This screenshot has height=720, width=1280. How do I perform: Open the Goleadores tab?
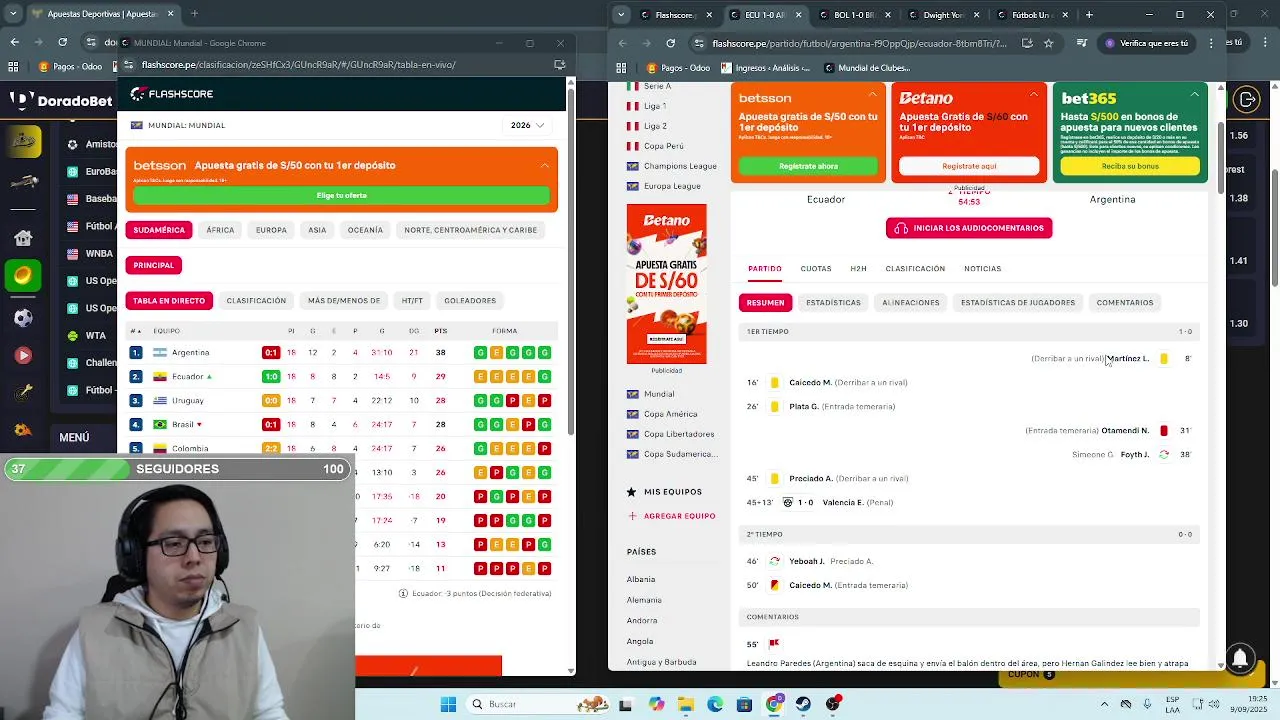tap(470, 301)
